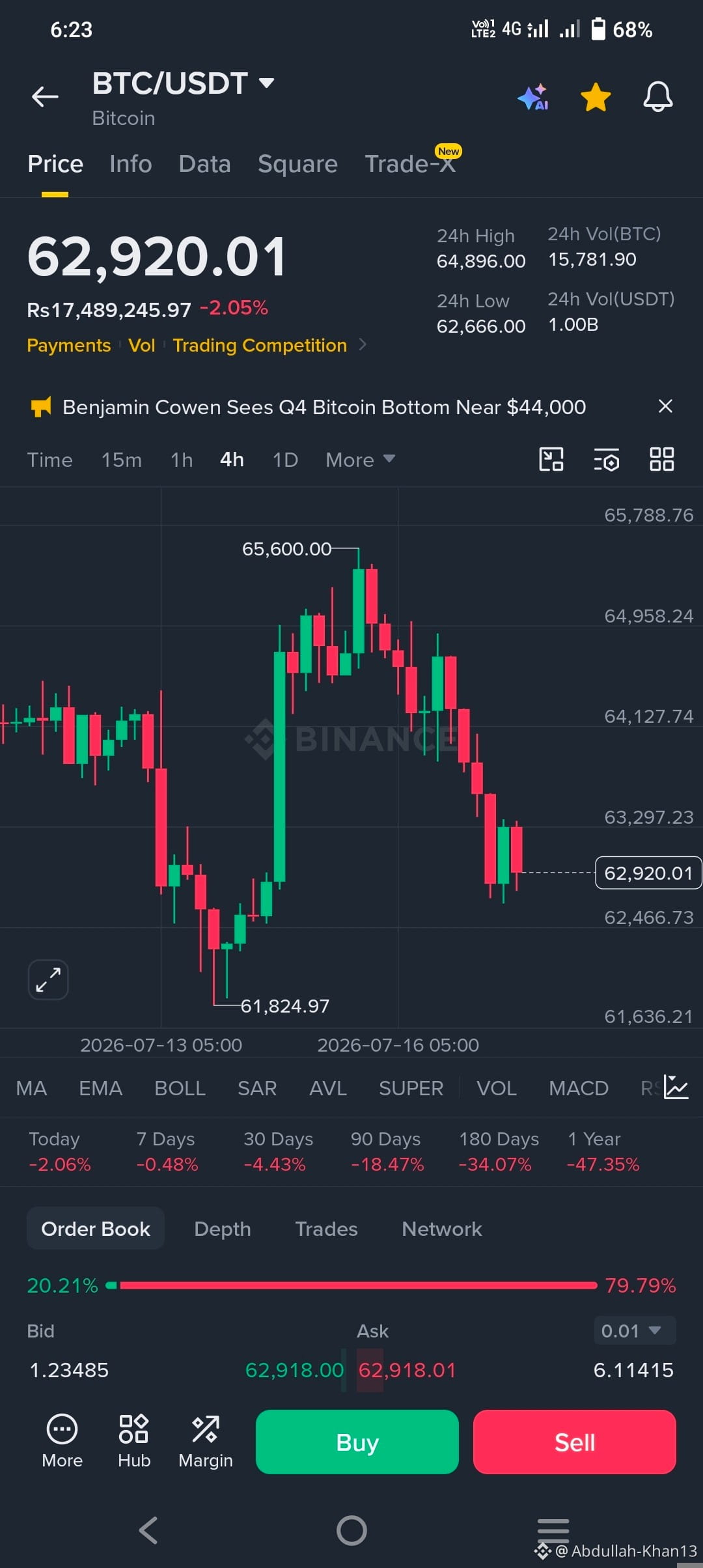Image resolution: width=703 pixels, height=1568 pixels.
Task: Tap the Android home circle button
Action: (x=351, y=1530)
